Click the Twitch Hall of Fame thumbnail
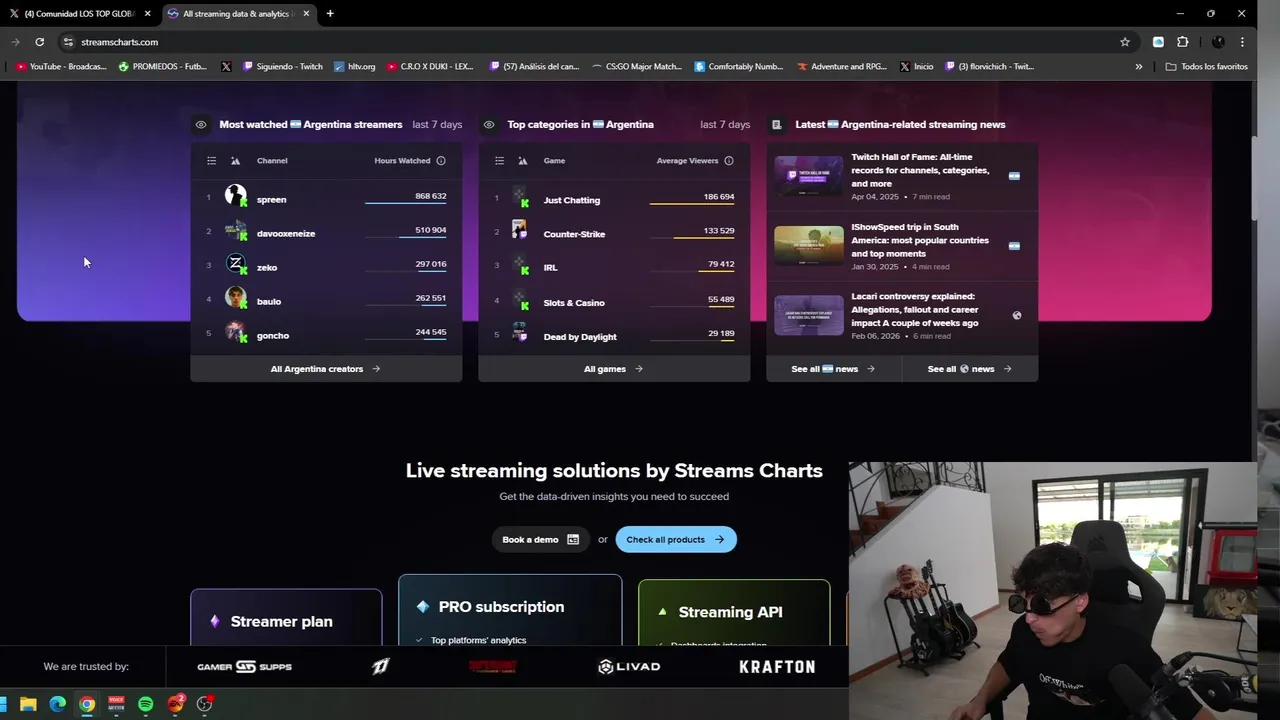This screenshot has width=1280, height=720. pos(809,176)
